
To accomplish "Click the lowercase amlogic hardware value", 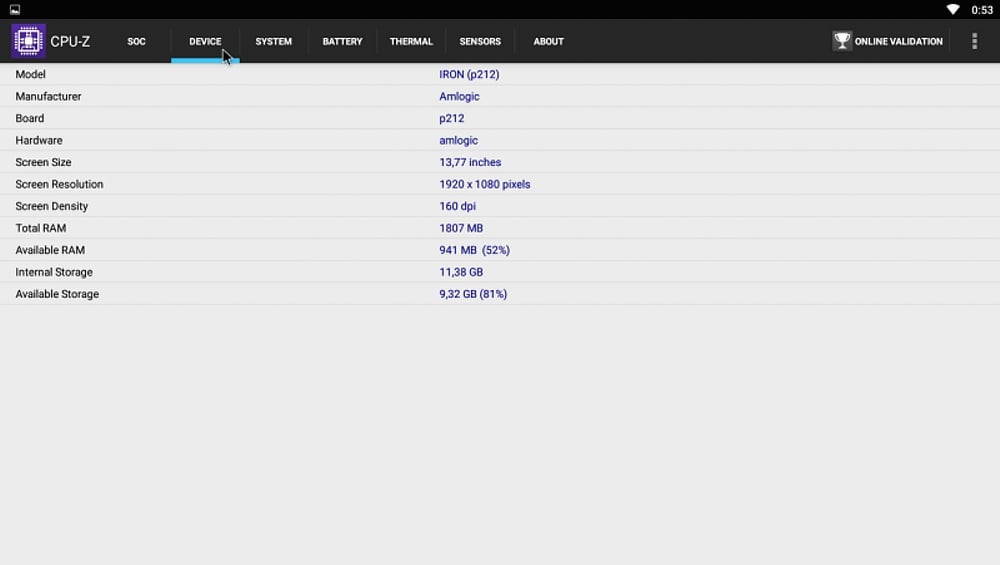I will point(459,141).
